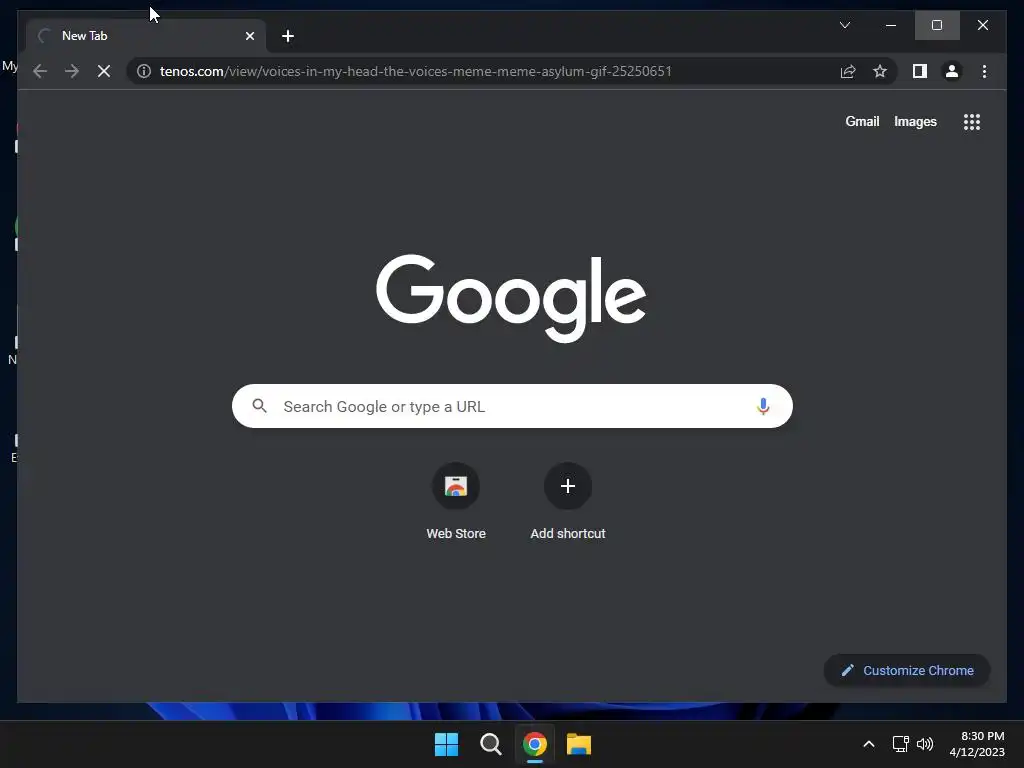Click the search magnifier icon in search box
The height and width of the screenshot is (768, 1024).
coord(259,406)
